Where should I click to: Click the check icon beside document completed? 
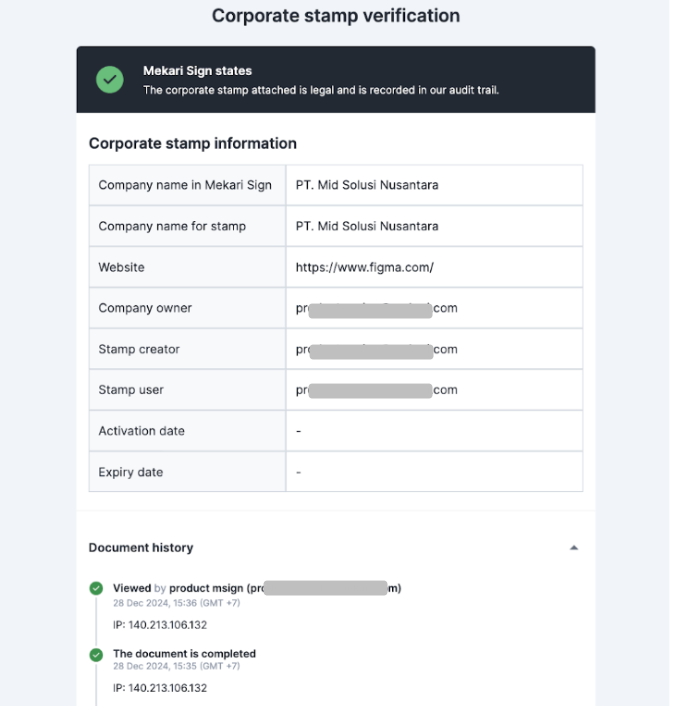(96, 655)
